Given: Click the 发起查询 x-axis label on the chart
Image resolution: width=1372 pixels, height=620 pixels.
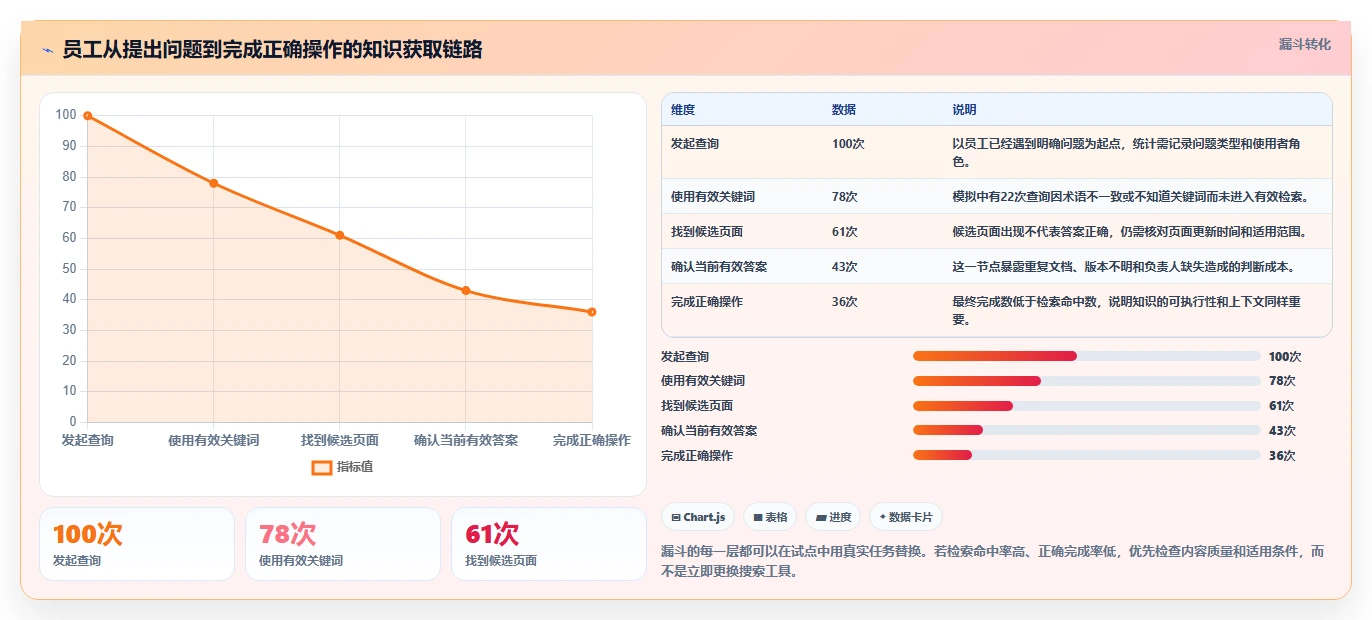Looking at the screenshot, I should click(88, 440).
